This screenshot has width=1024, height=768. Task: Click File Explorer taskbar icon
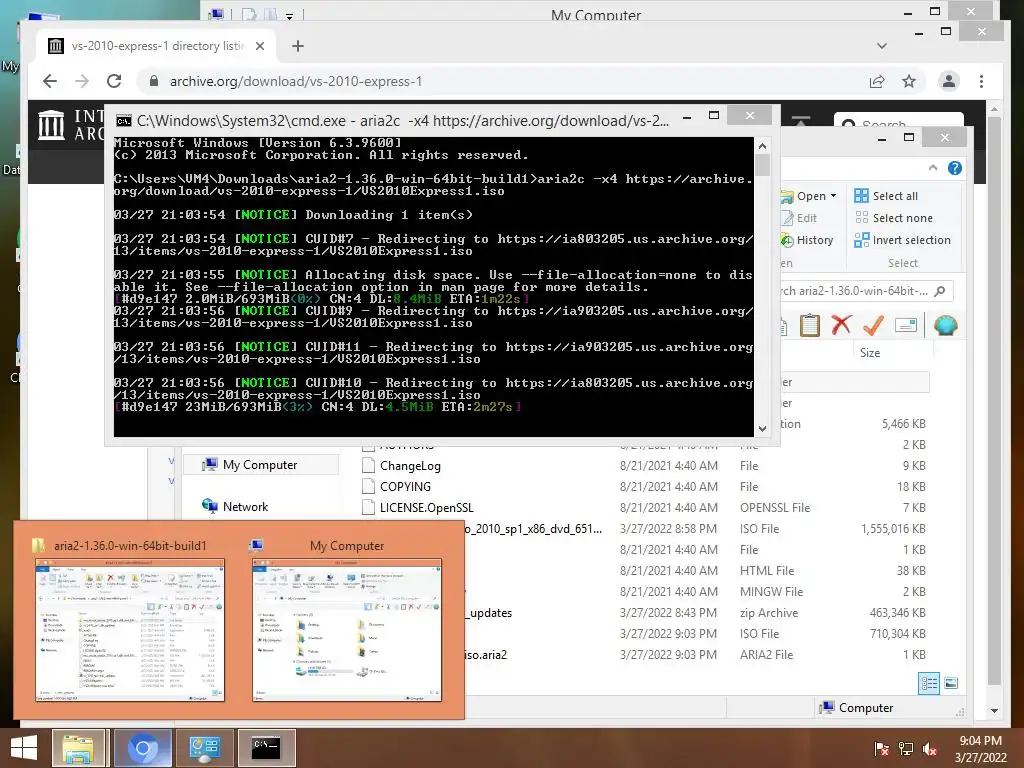[x=78, y=748]
